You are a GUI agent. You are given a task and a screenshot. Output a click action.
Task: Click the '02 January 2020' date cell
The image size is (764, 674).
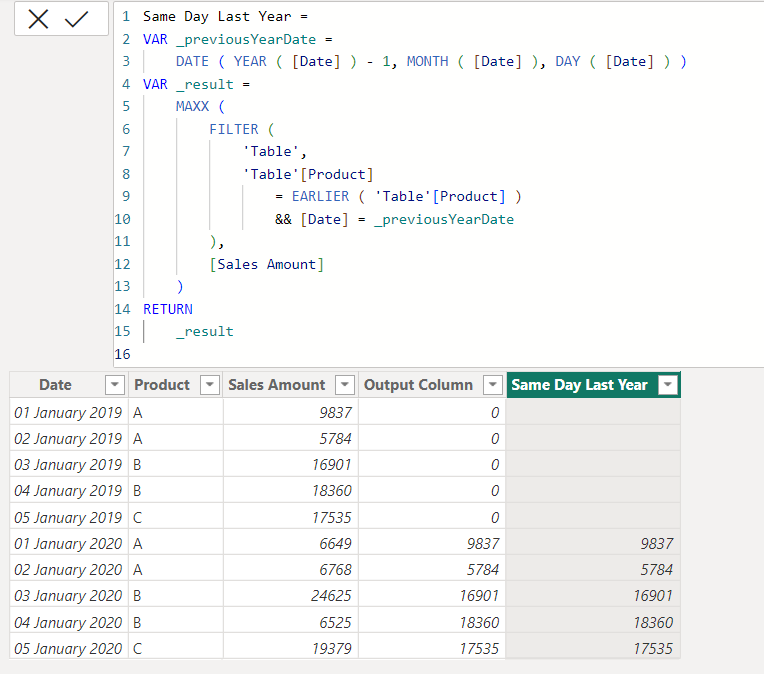click(x=68, y=570)
